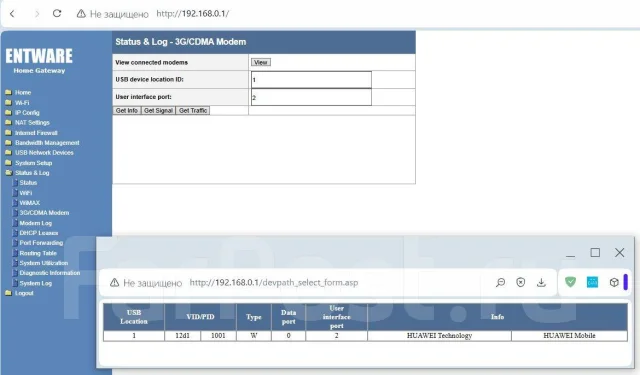Click the green shield extension icon
The height and width of the screenshot is (375, 640).
click(571, 282)
